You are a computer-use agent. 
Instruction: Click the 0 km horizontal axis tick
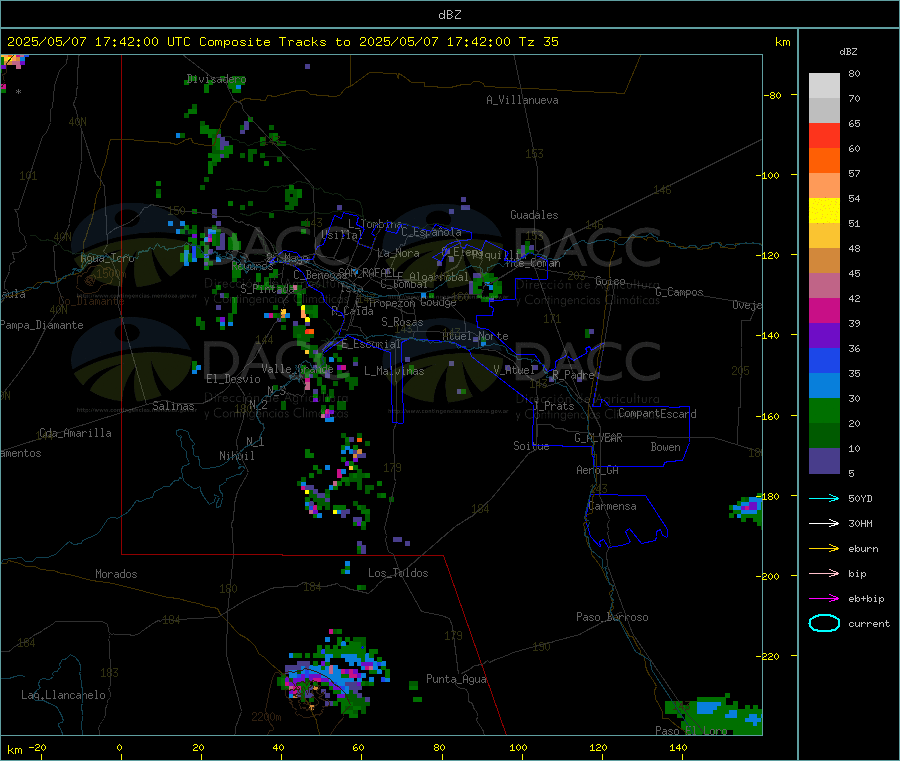pyautogui.click(x=119, y=748)
